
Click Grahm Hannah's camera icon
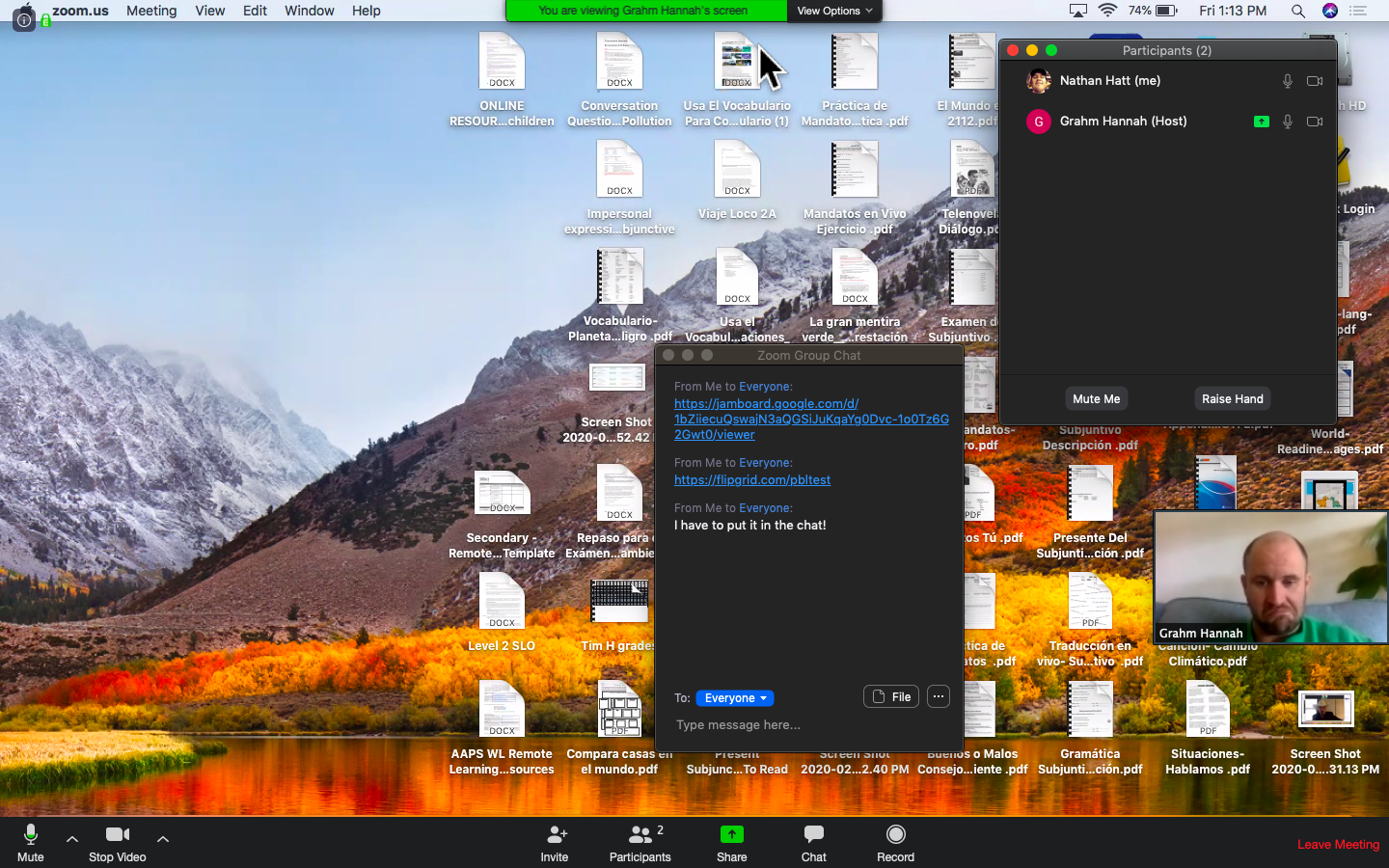pyautogui.click(x=1315, y=122)
